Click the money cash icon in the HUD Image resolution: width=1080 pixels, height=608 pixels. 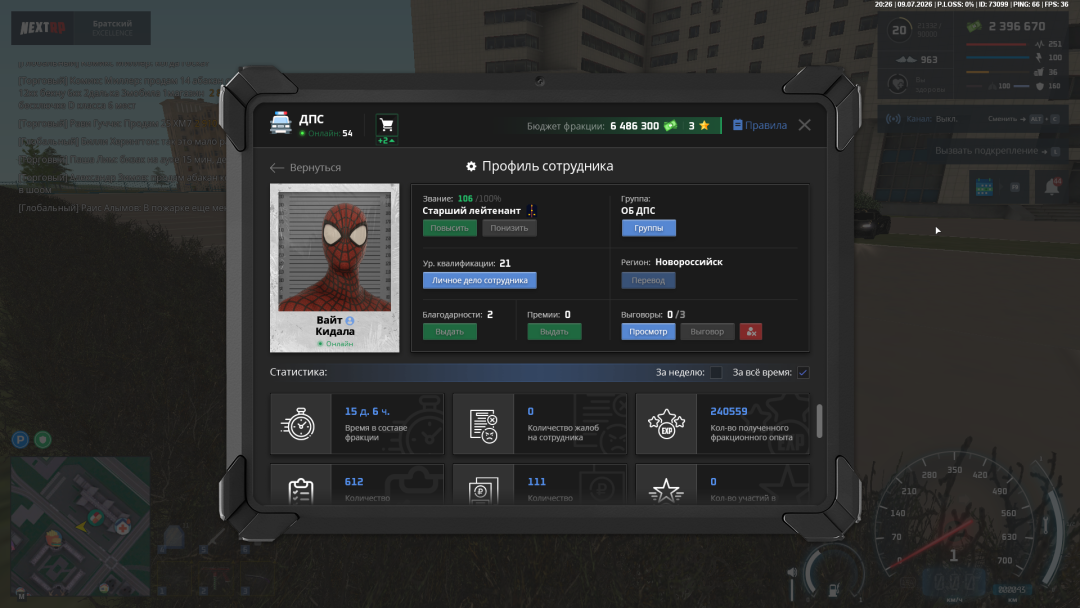pyautogui.click(x=974, y=27)
